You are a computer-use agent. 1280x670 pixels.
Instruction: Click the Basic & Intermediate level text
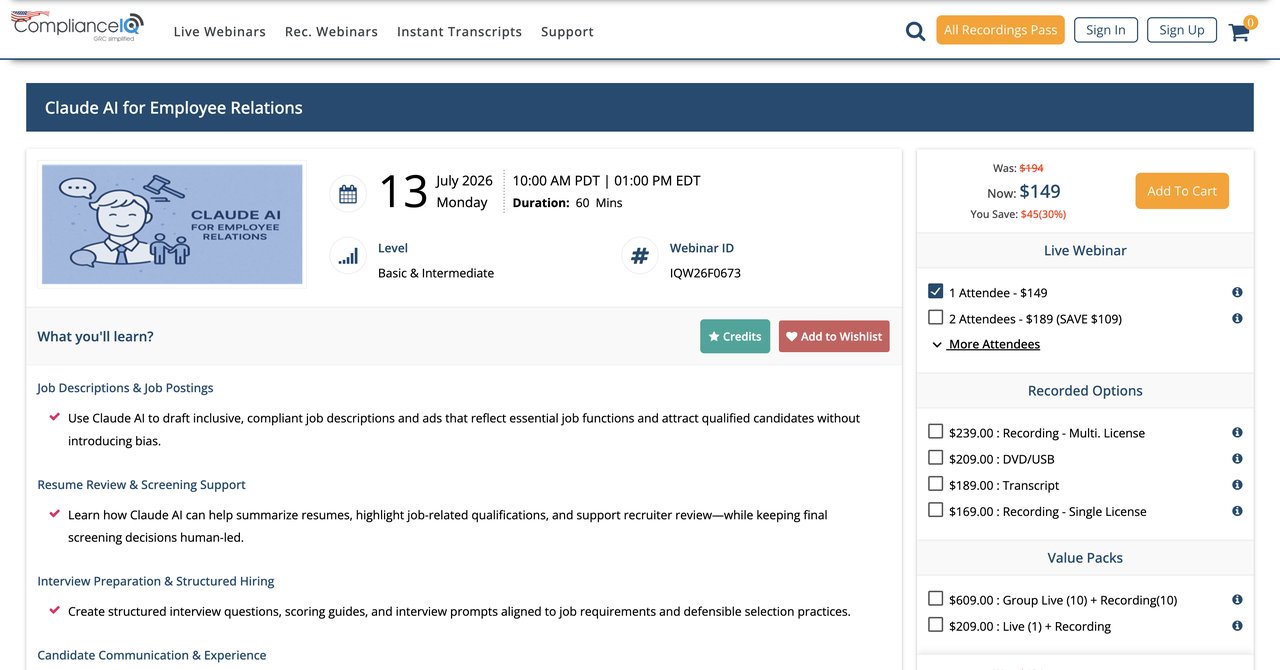click(x=436, y=273)
